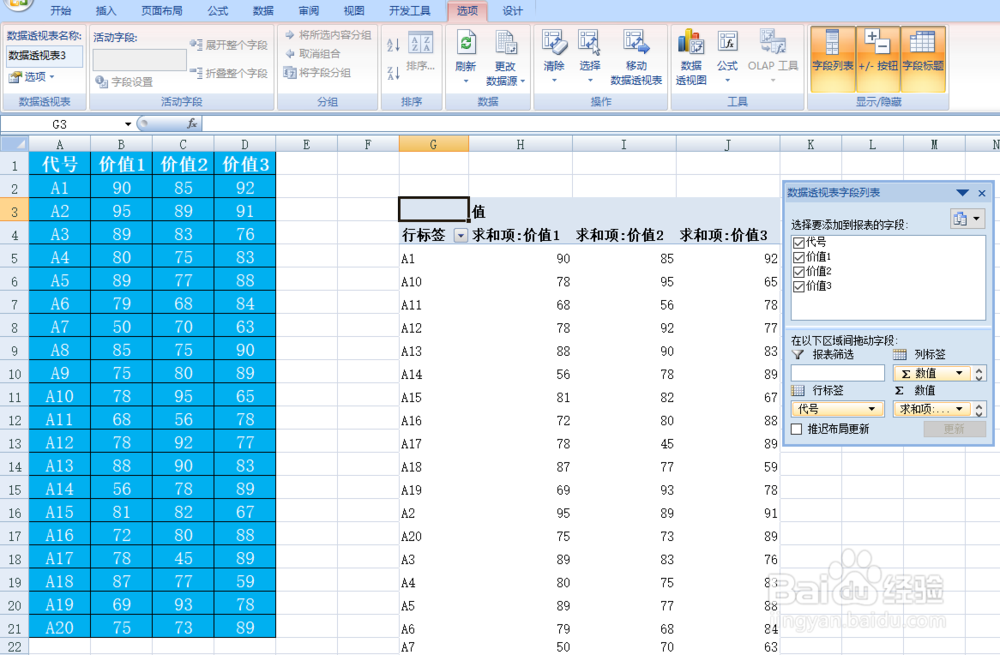Switch to the 数据 (Data) ribbon tab
This screenshot has height=655, width=1000.
(263, 11)
